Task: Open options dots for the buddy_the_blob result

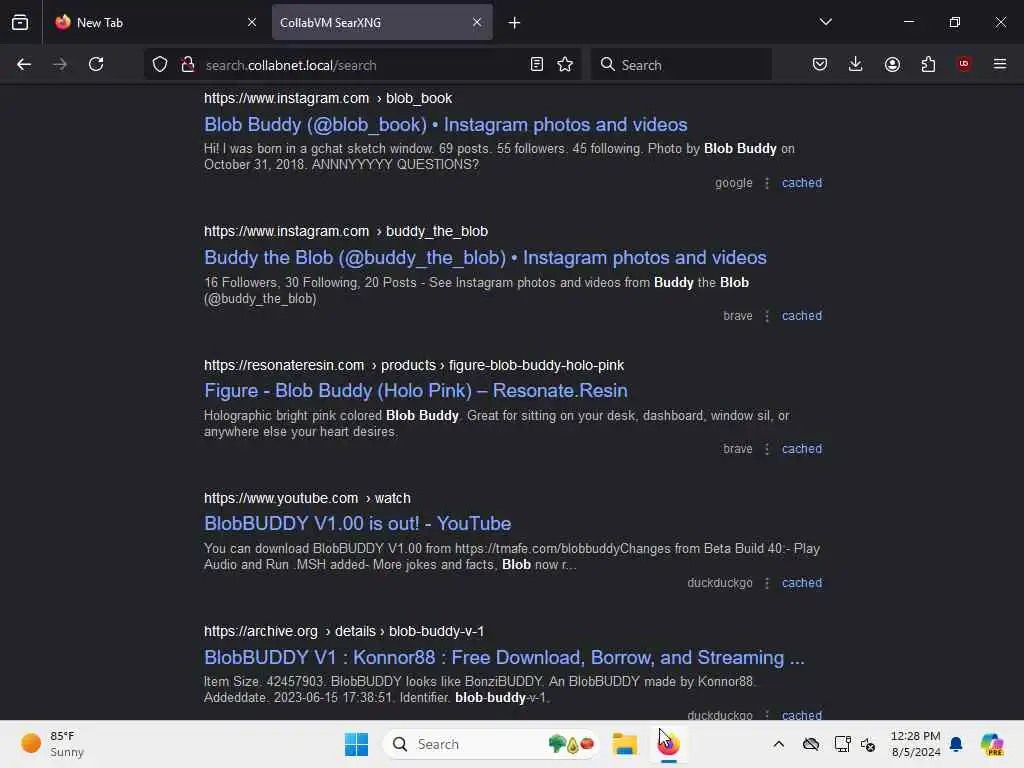Action: (x=767, y=317)
